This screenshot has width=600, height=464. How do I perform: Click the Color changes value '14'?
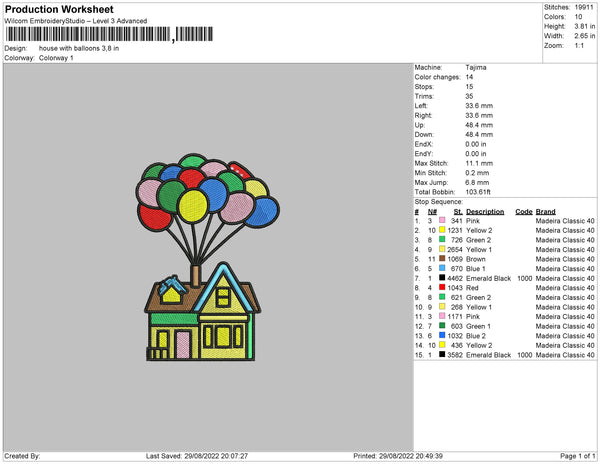click(x=470, y=77)
